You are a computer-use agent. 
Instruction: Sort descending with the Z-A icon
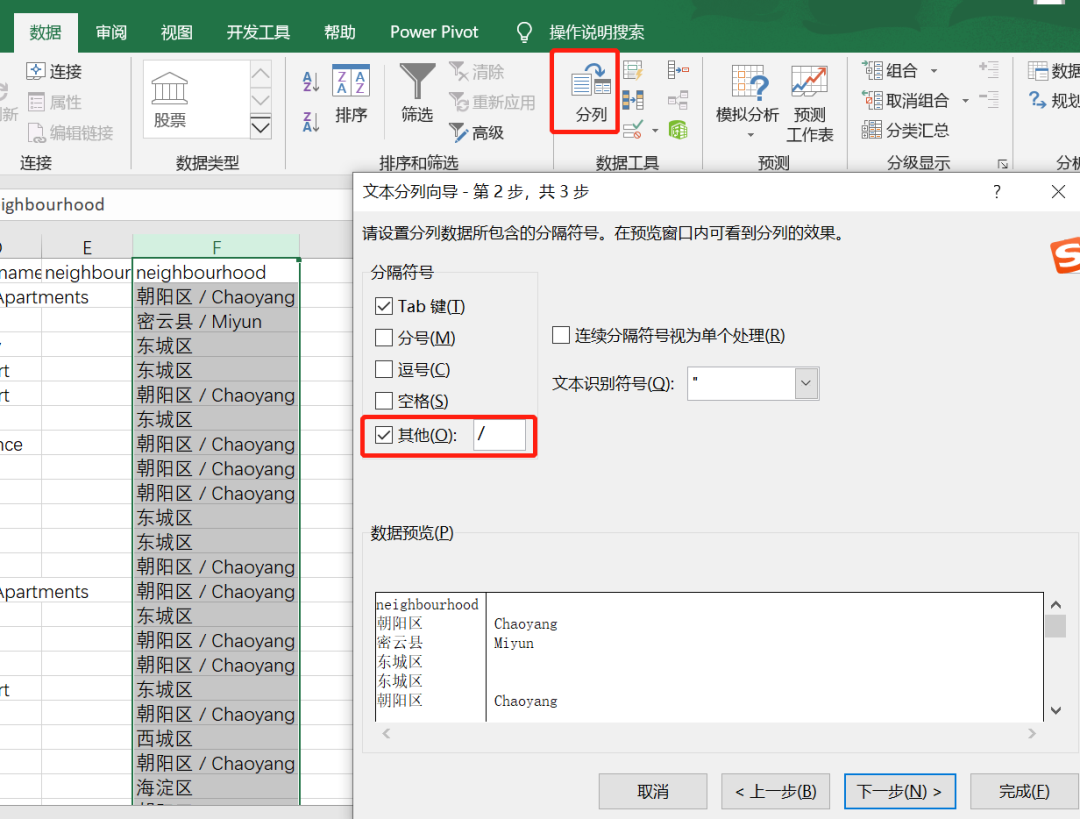pos(311,122)
